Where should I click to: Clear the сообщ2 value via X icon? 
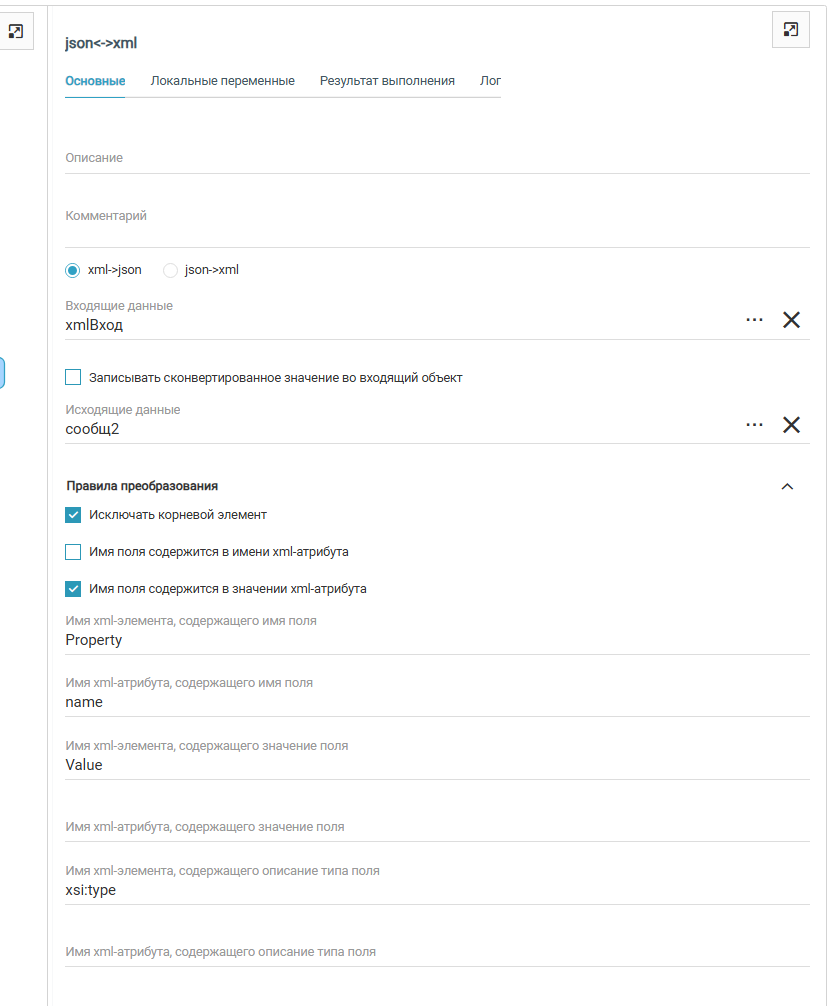coord(791,424)
